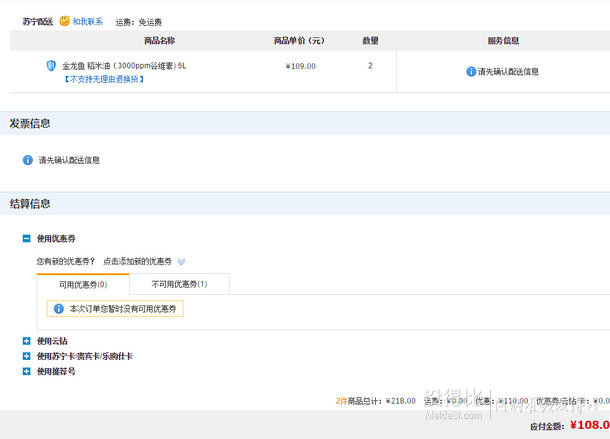The width and height of the screenshot is (610, 439).
Task: Click the 结算信息 section heading
Action: click(x=30, y=204)
